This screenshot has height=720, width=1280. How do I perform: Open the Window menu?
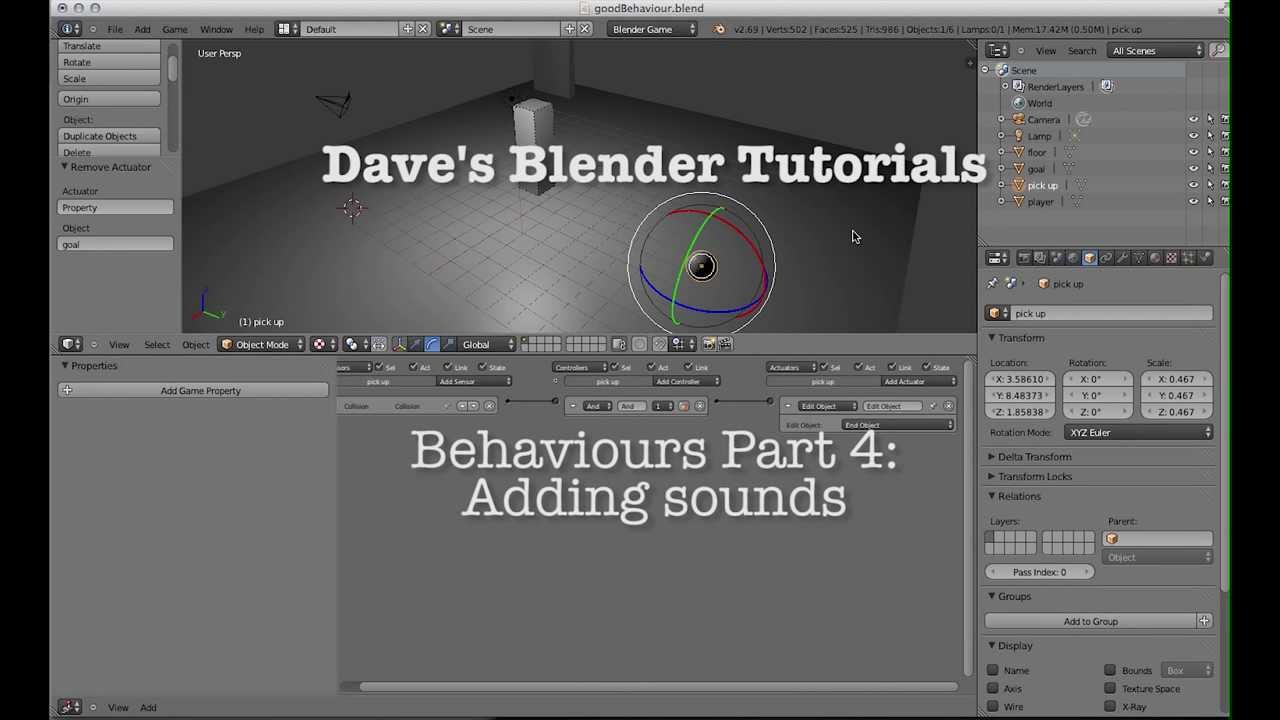[x=216, y=29]
